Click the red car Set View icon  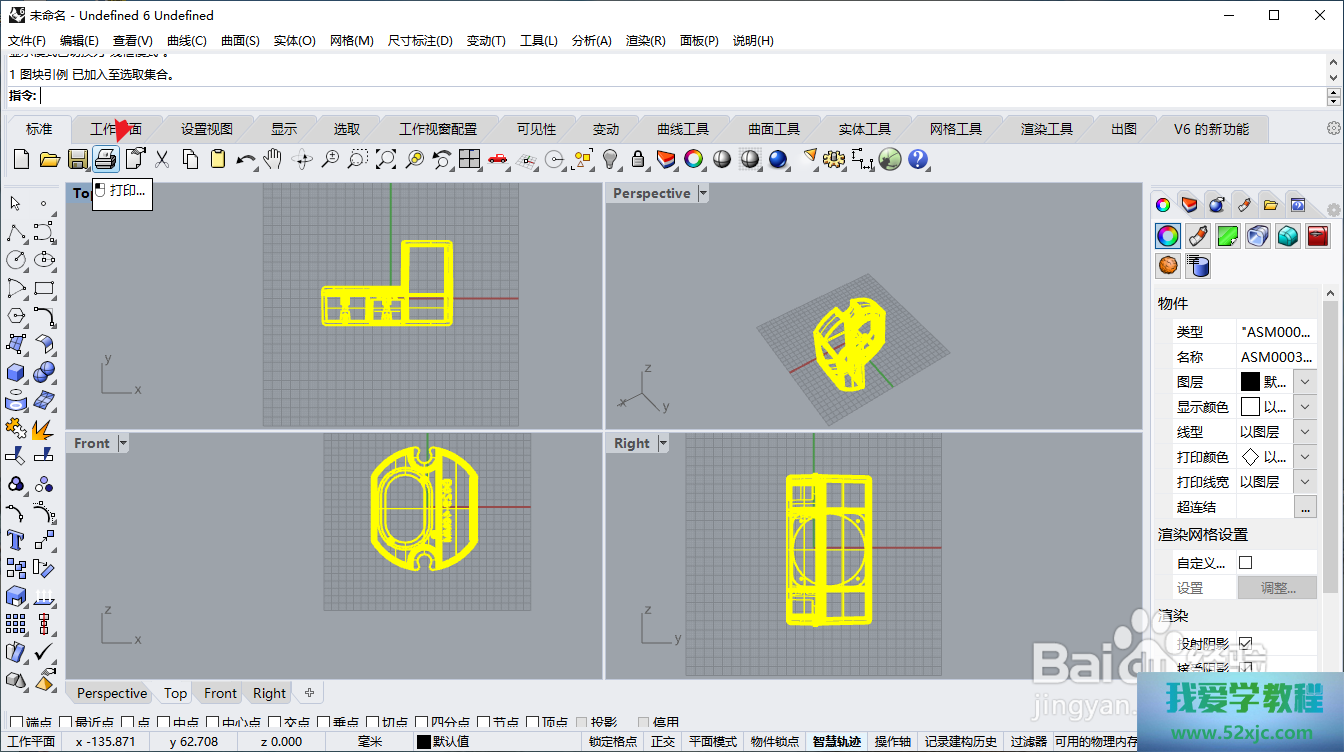[498, 159]
